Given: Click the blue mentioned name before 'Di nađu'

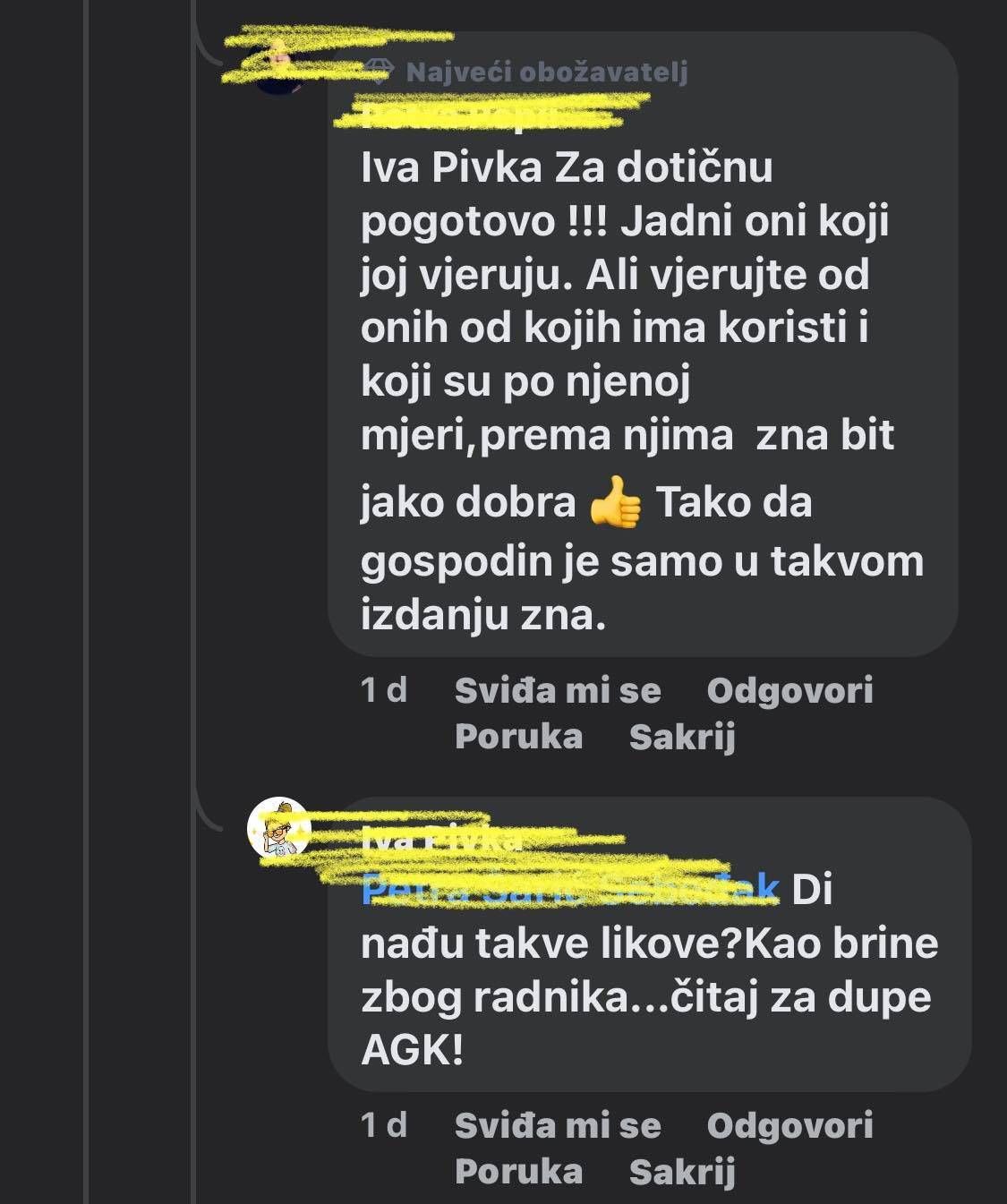Looking at the screenshot, I should pyautogui.click(x=570, y=890).
